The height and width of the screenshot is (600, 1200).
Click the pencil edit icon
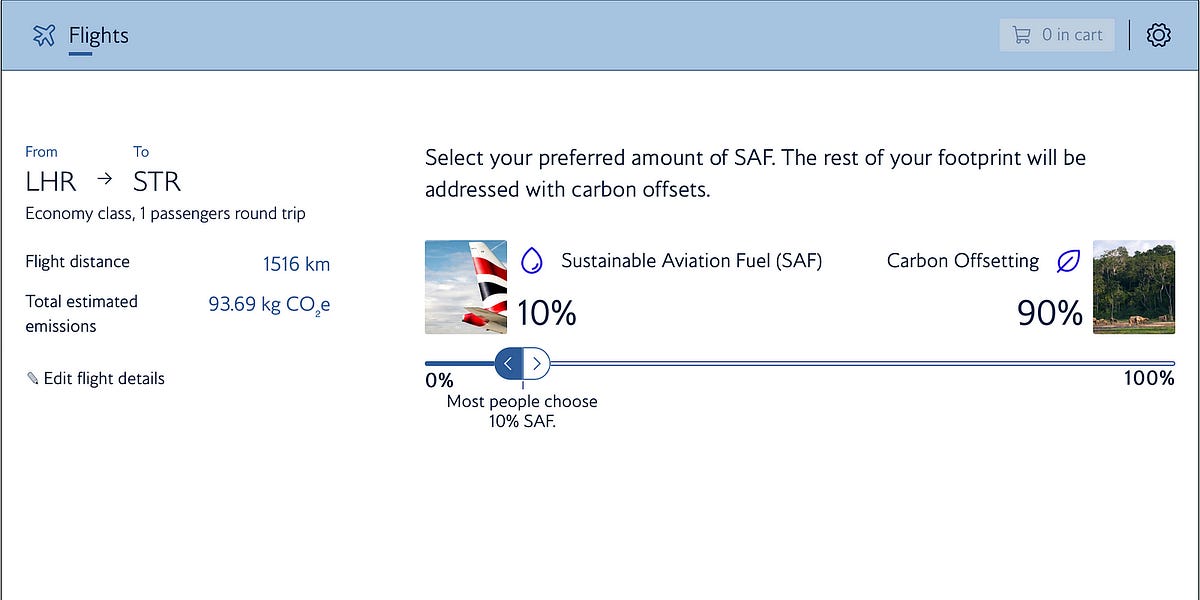pos(31,377)
